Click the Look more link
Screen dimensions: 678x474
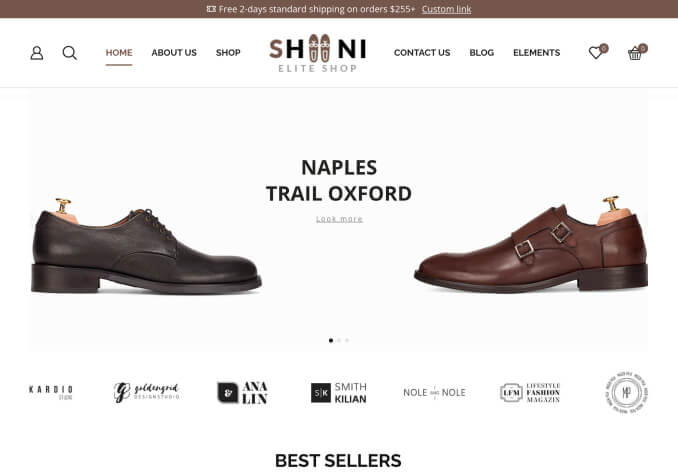(x=339, y=219)
